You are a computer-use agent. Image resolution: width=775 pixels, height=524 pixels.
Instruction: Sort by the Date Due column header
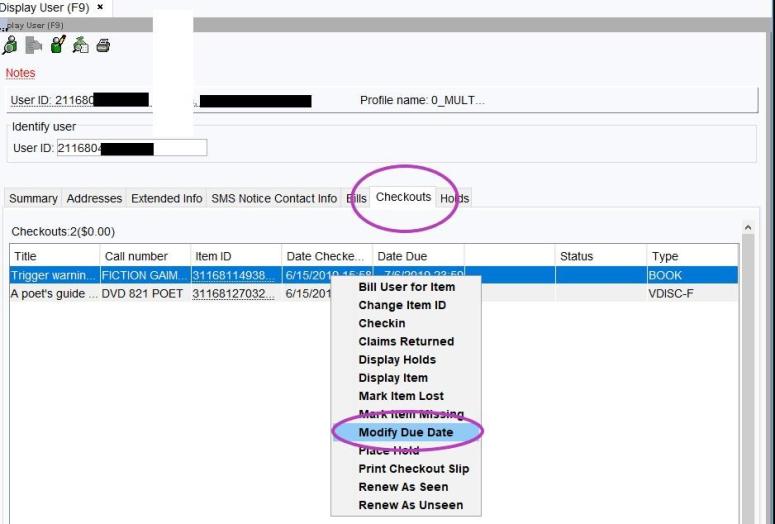click(418, 256)
